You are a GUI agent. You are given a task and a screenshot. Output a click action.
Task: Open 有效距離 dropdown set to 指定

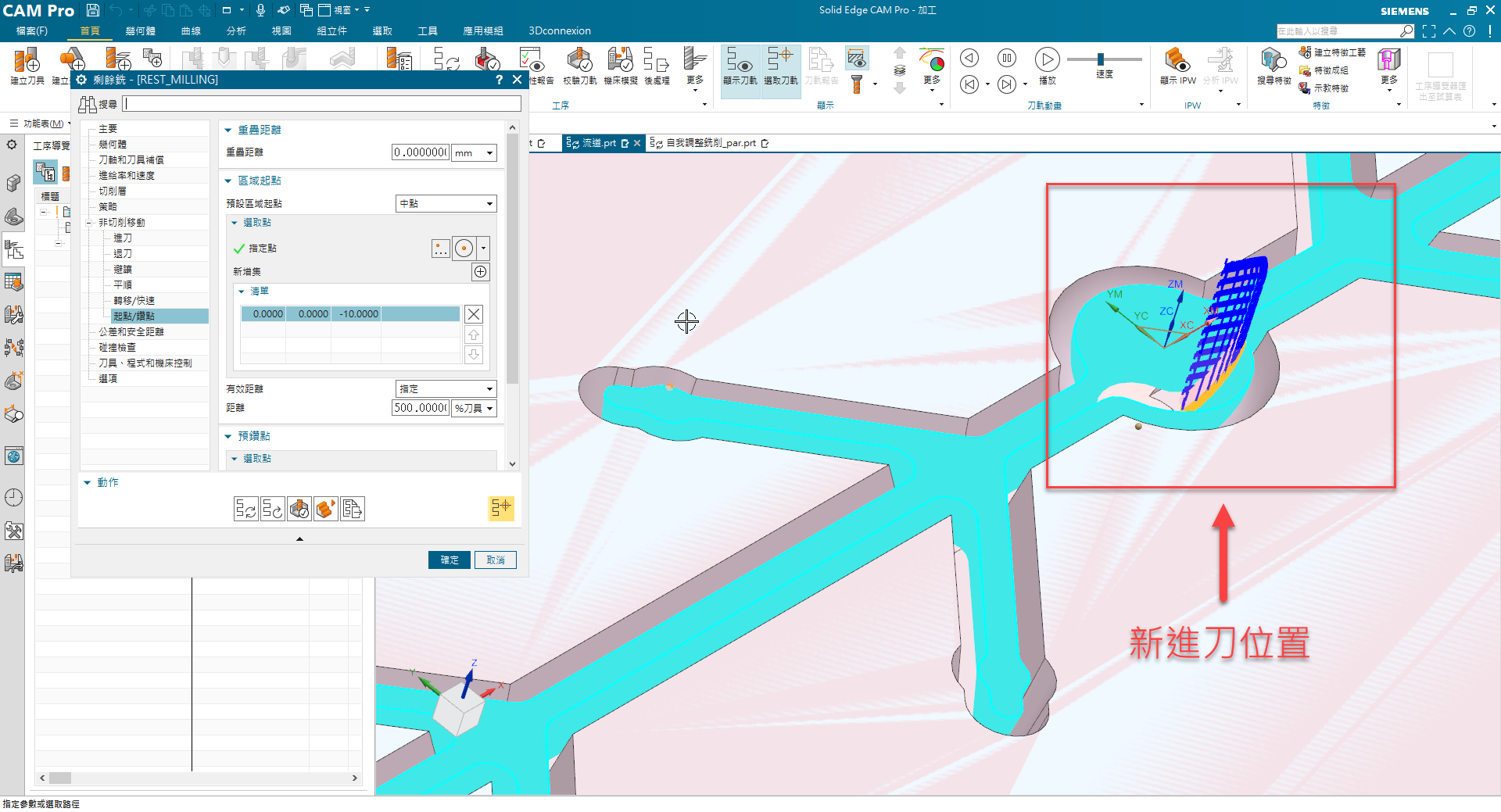pos(446,389)
